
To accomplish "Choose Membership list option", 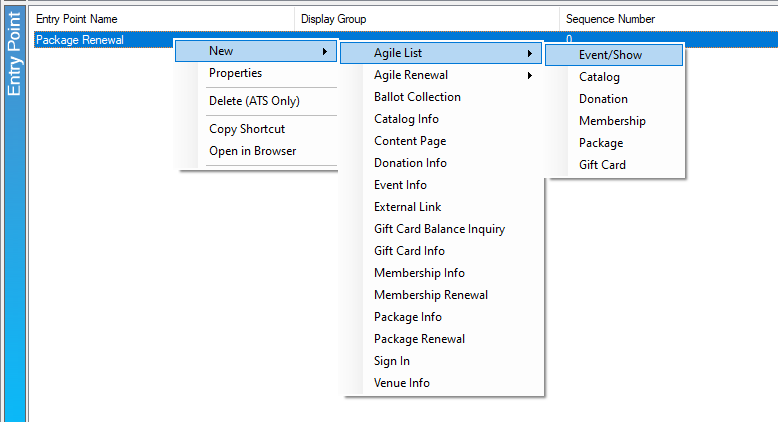I will [614, 121].
